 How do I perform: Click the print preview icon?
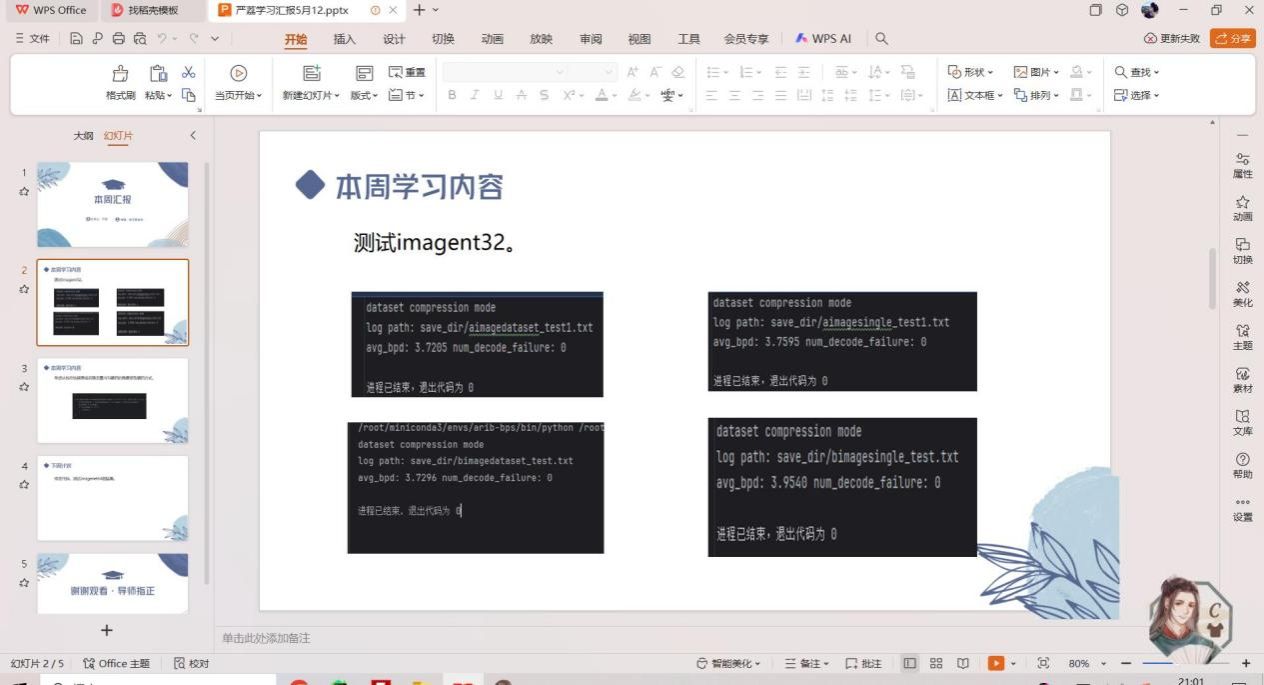coord(140,39)
